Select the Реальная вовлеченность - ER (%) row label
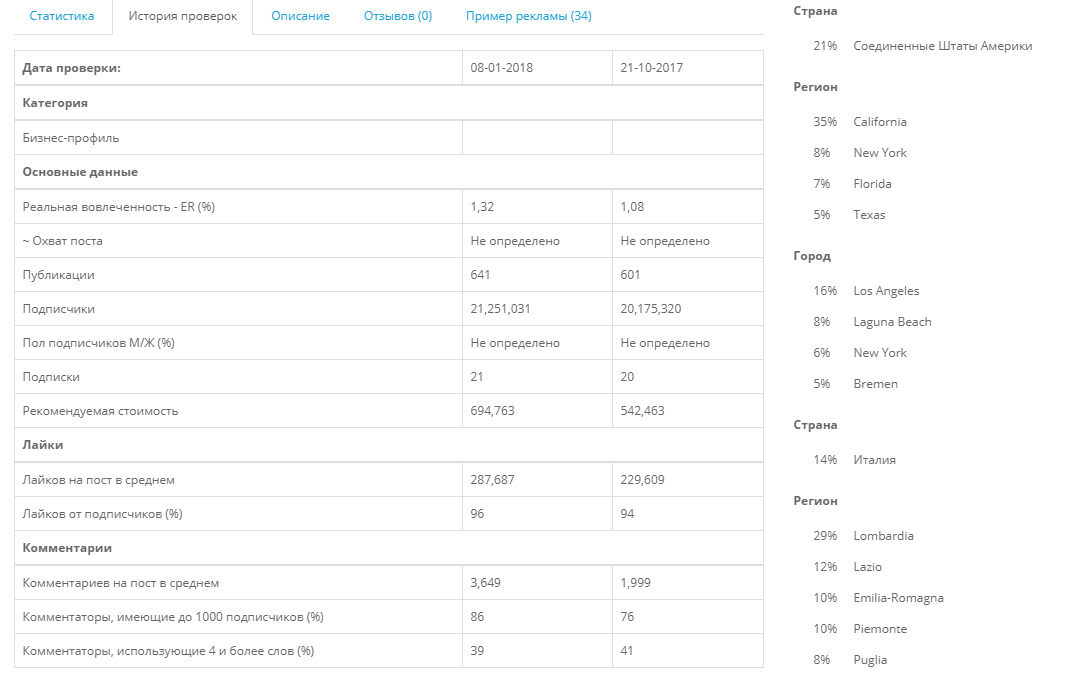Viewport: 1065px width, 677px height. click(119, 207)
